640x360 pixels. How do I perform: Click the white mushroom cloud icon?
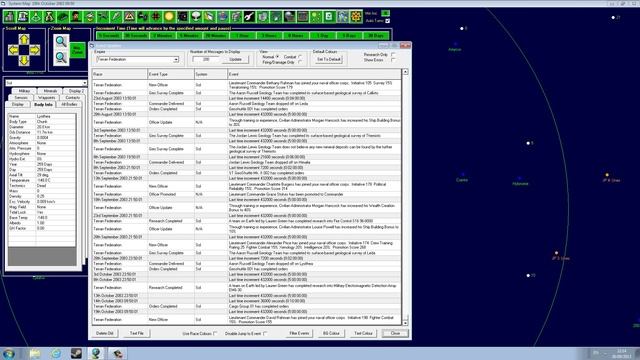[x=196, y=17]
